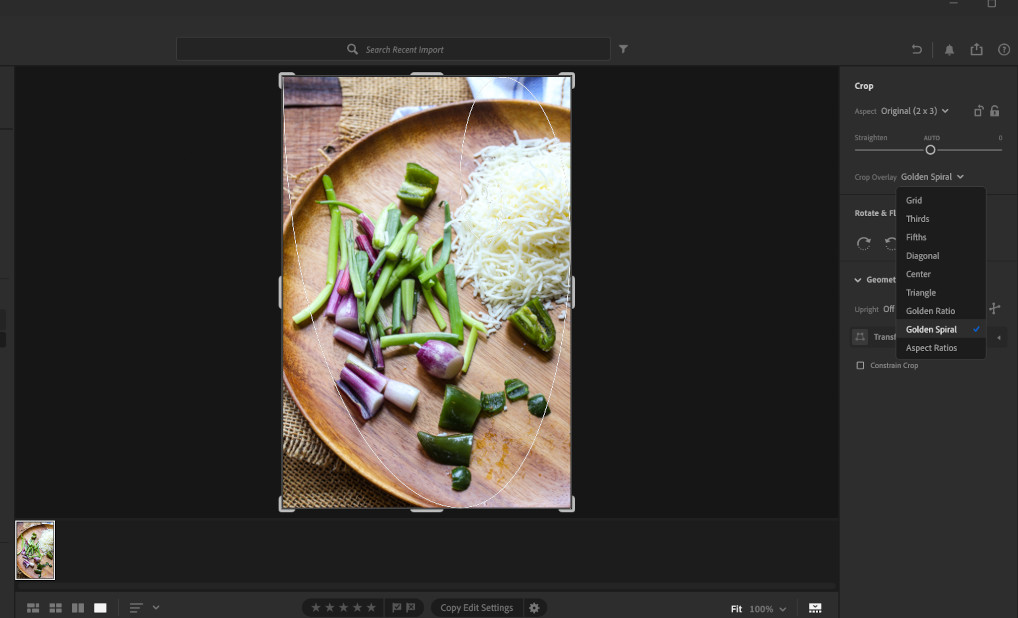Viewport: 1018px width, 618px height.
Task: Open notifications with the bell icon
Action: click(x=949, y=50)
